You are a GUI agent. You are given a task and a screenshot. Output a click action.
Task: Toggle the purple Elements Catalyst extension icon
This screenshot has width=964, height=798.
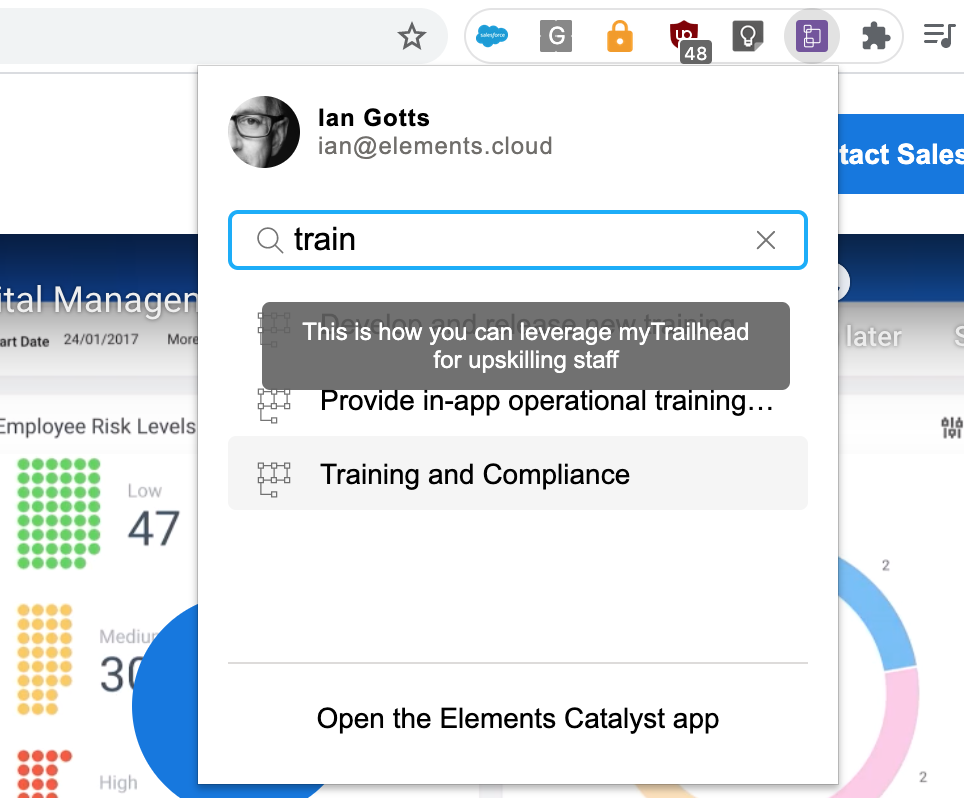click(x=811, y=37)
